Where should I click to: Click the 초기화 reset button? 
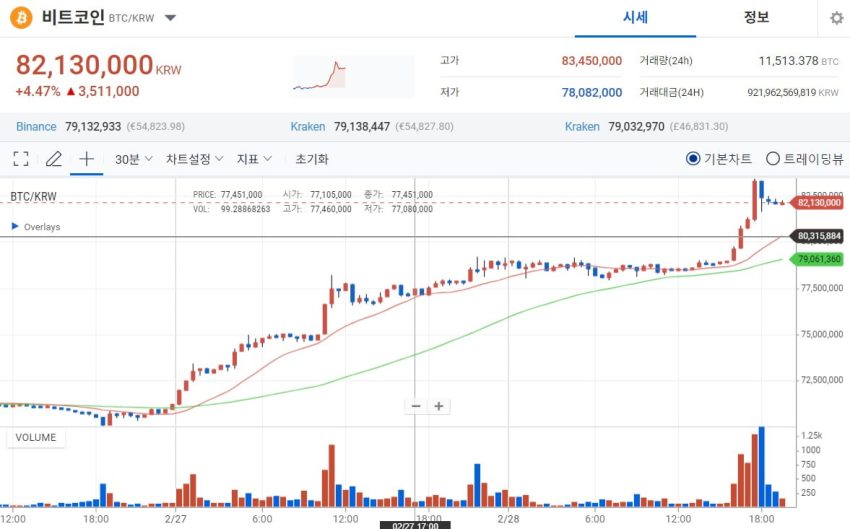click(312, 159)
